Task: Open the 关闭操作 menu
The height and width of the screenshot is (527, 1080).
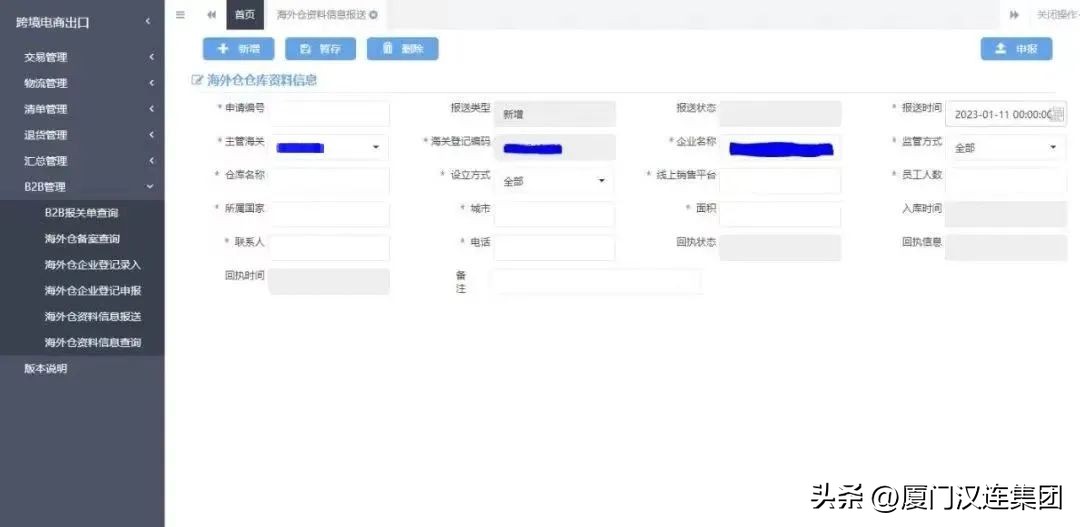Action: (1057, 14)
